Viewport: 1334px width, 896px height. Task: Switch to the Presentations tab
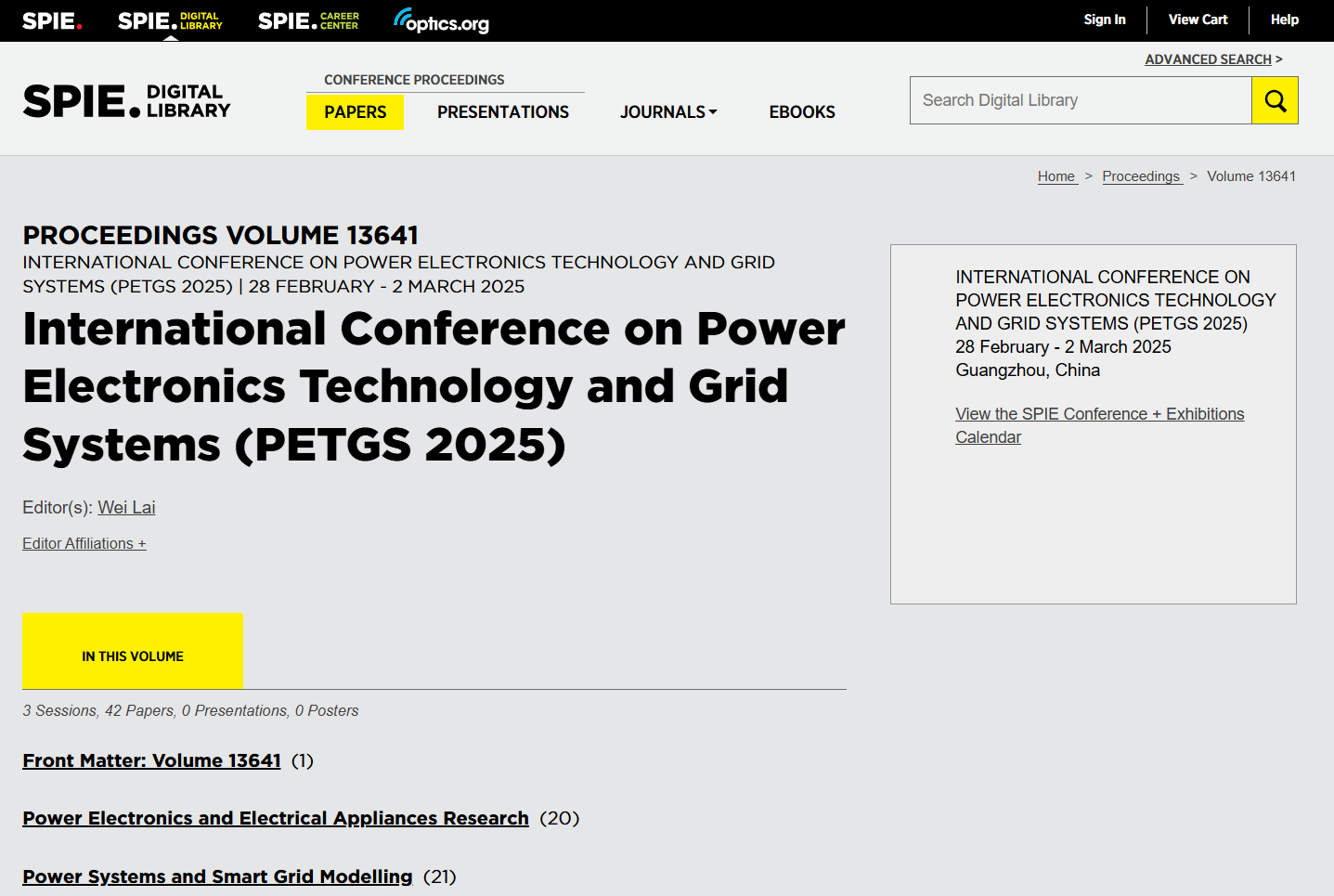coord(503,112)
